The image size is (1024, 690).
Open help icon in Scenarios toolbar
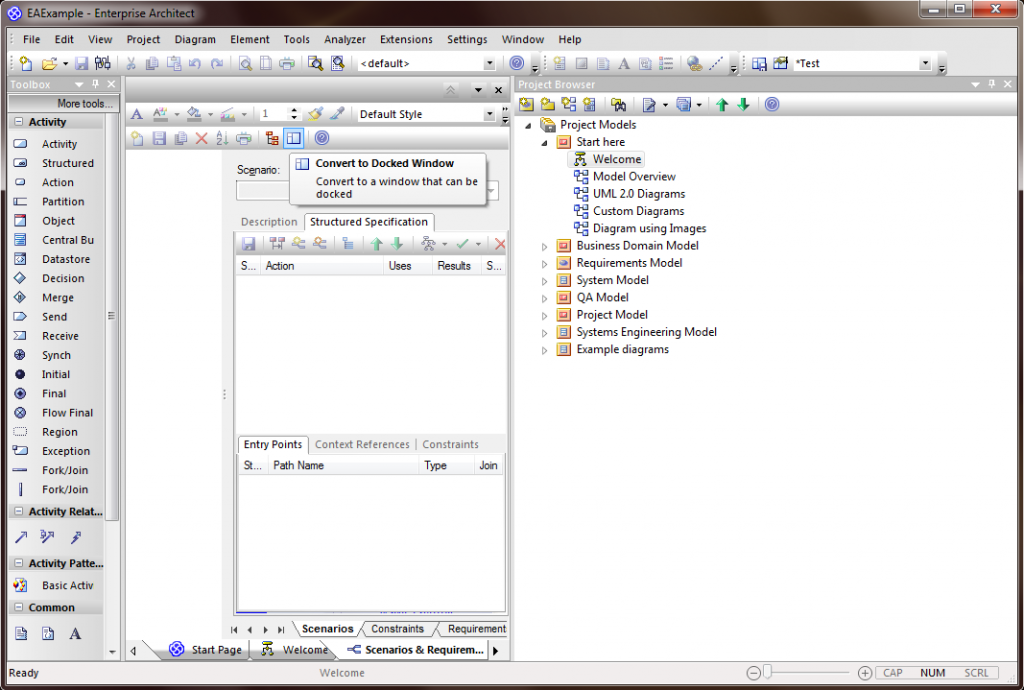pyautogui.click(x=322, y=138)
